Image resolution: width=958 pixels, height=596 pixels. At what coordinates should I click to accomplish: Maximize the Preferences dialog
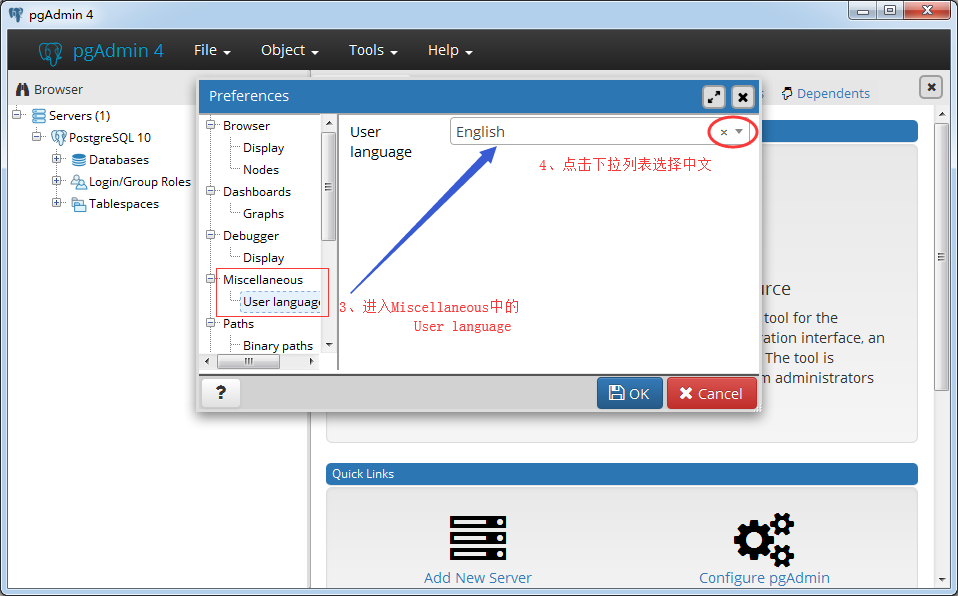pyautogui.click(x=714, y=97)
